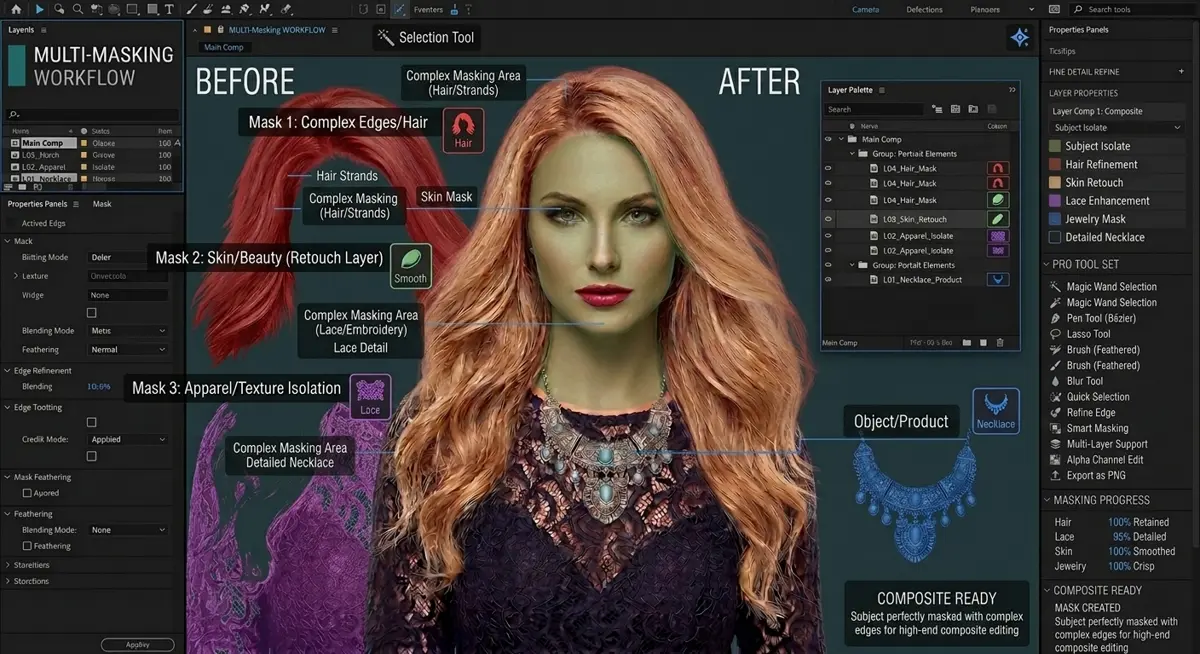The height and width of the screenshot is (654, 1200).
Task: Click the blue Necklace mask badge
Action: coord(995,411)
